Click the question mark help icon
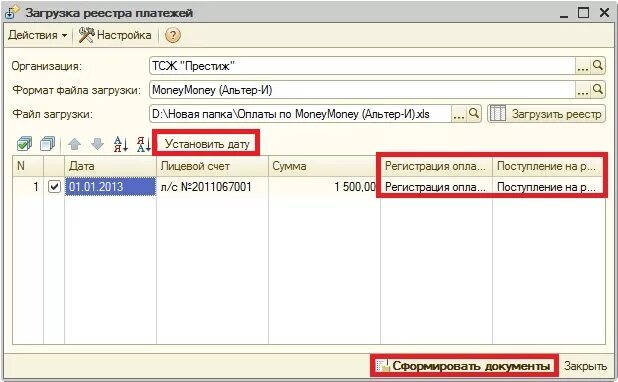This screenshot has height=382, width=618. point(173,35)
